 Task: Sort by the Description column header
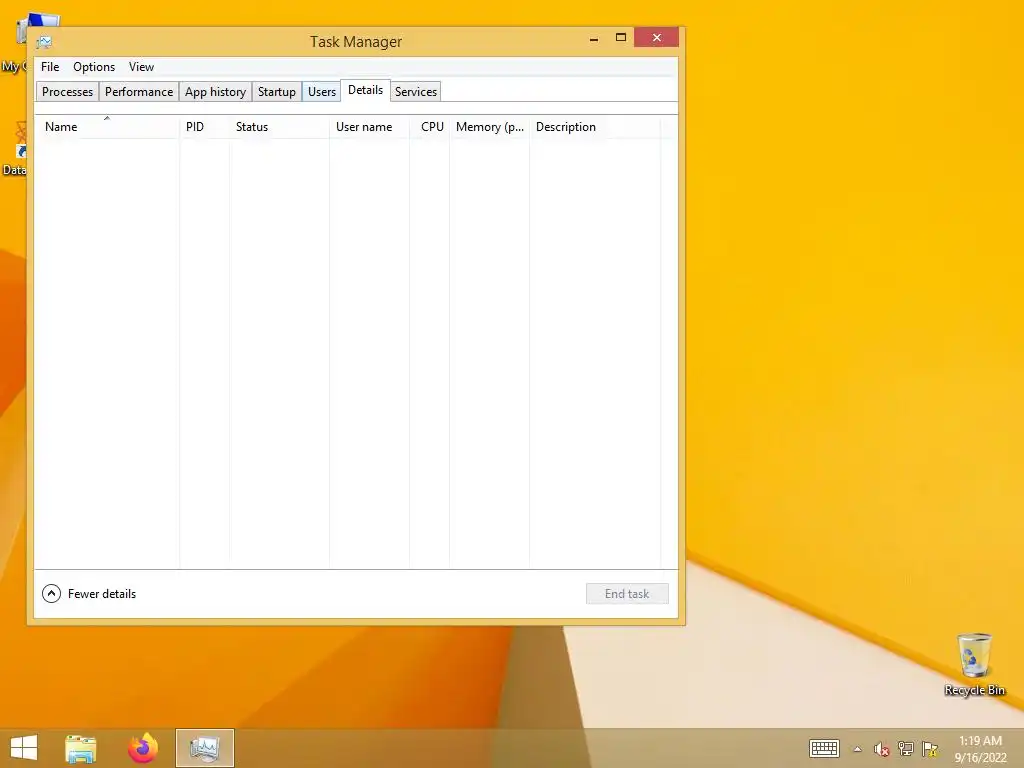pos(595,127)
